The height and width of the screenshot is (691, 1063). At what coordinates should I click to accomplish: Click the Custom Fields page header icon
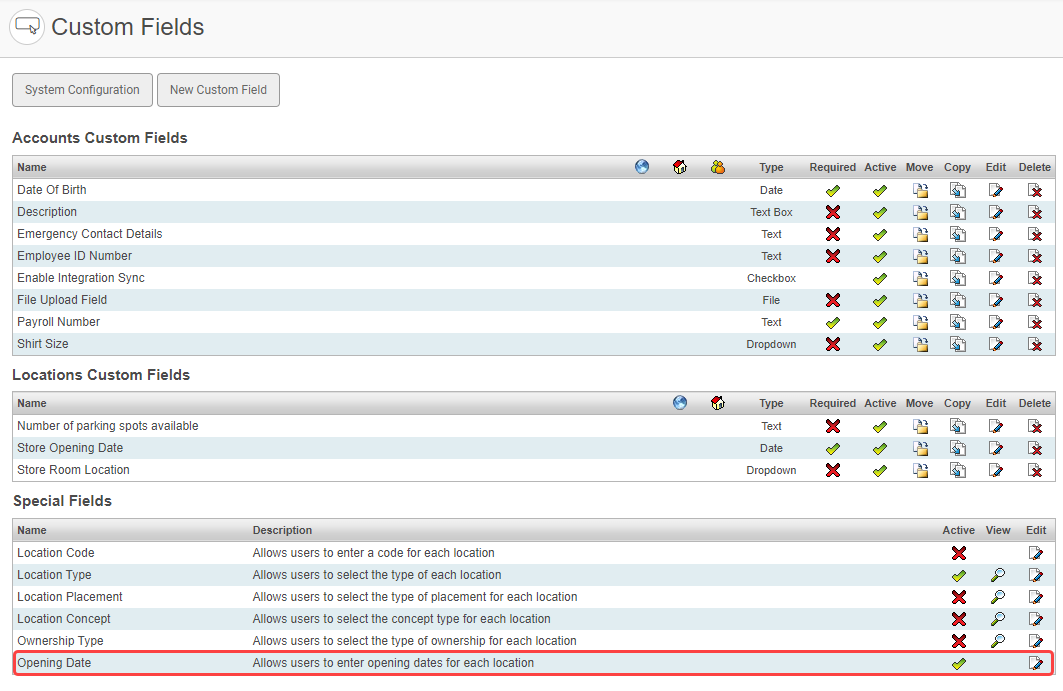(27, 27)
